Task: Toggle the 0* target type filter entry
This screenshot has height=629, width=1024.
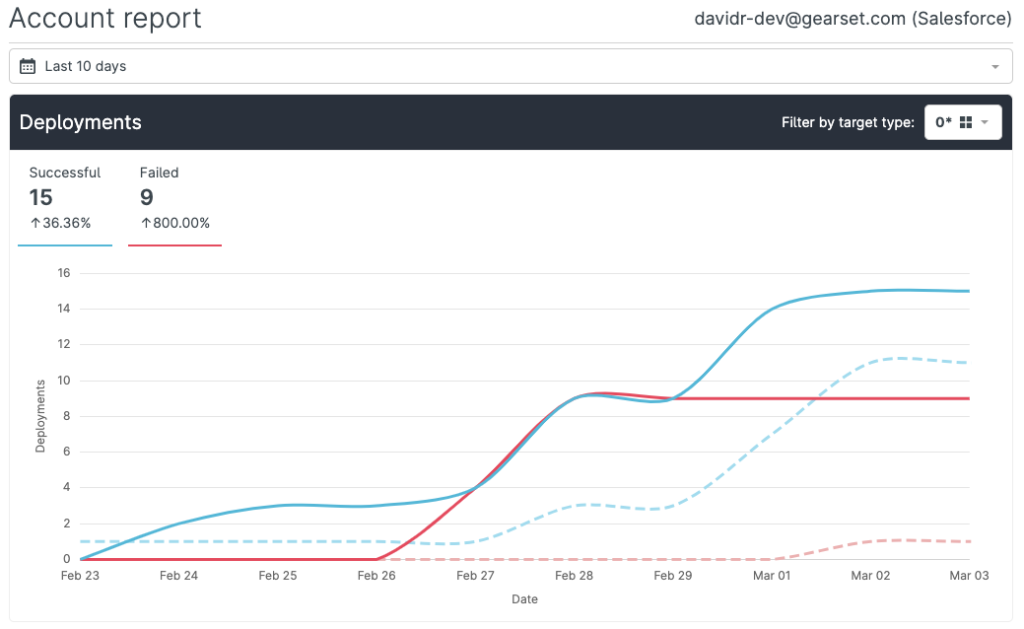Action: [x=944, y=121]
